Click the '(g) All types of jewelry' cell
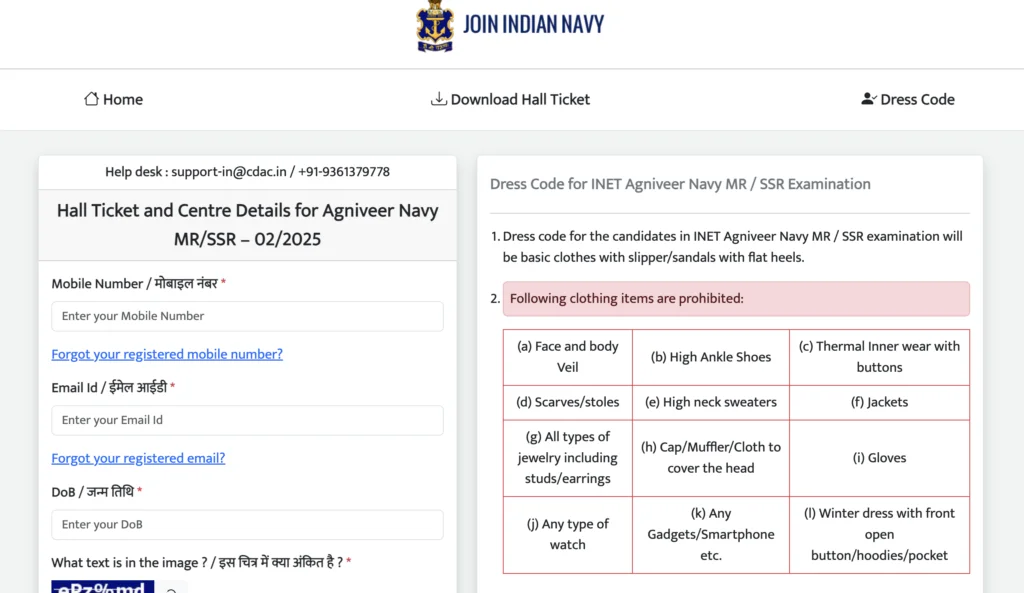Image resolution: width=1024 pixels, height=593 pixels. pos(568,458)
